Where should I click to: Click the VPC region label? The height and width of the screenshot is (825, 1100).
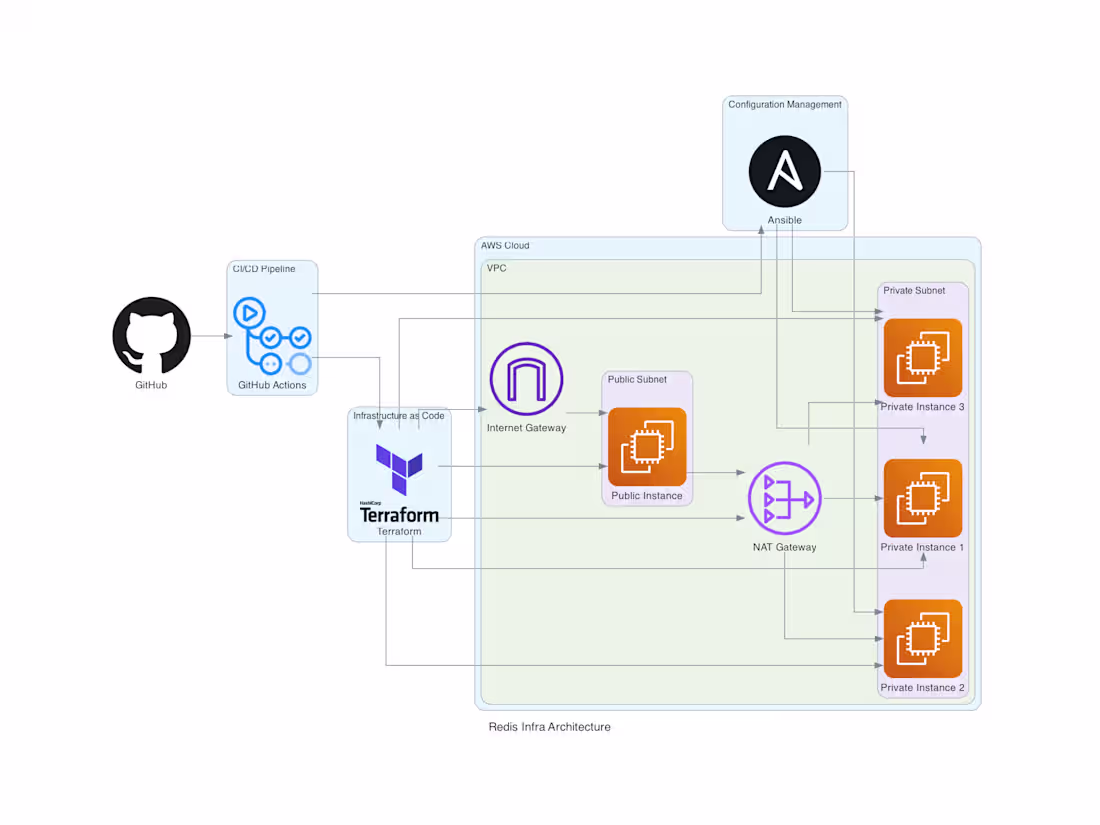click(x=496, y=268)
